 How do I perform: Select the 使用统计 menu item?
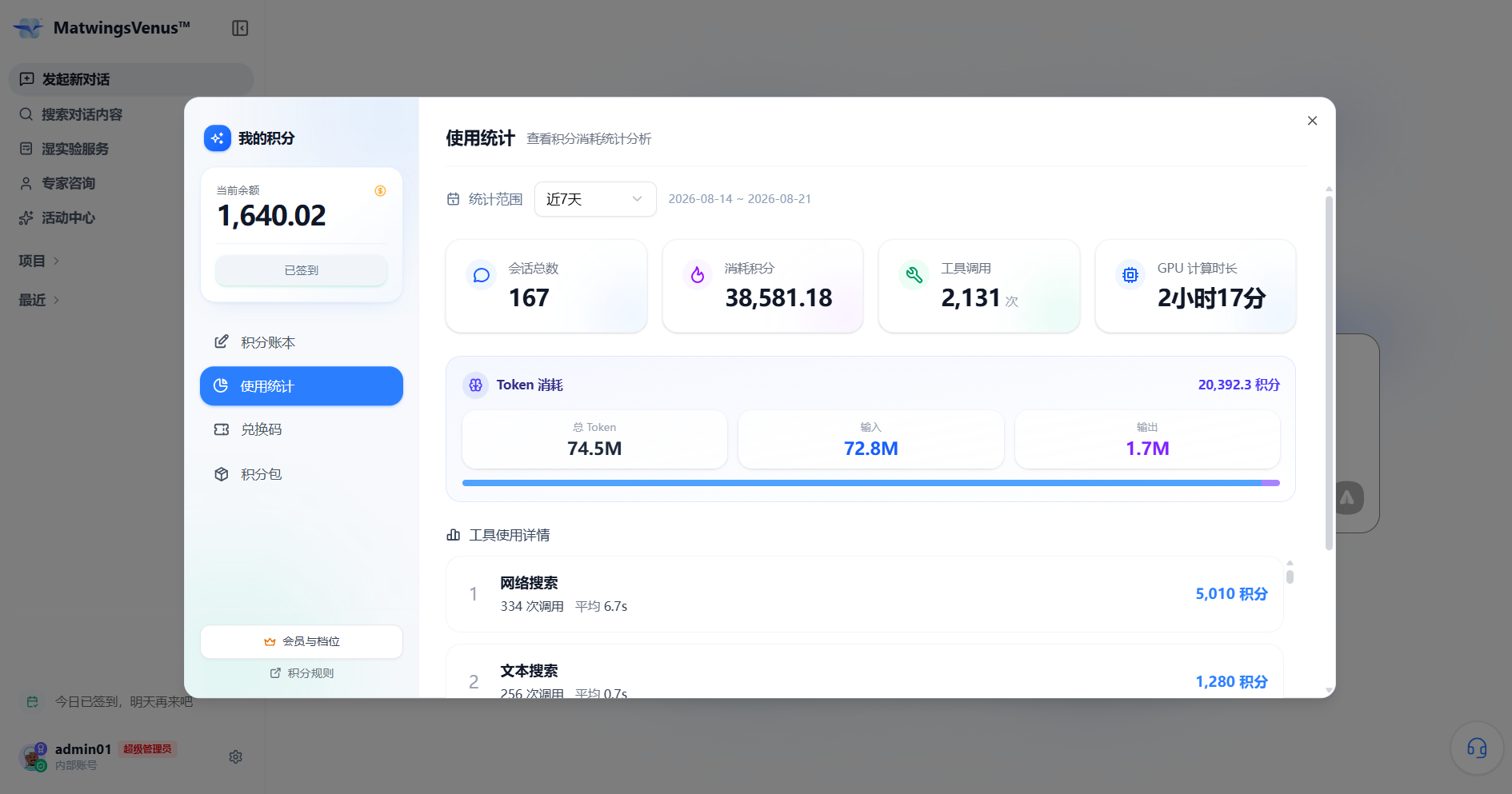(302, 386)
